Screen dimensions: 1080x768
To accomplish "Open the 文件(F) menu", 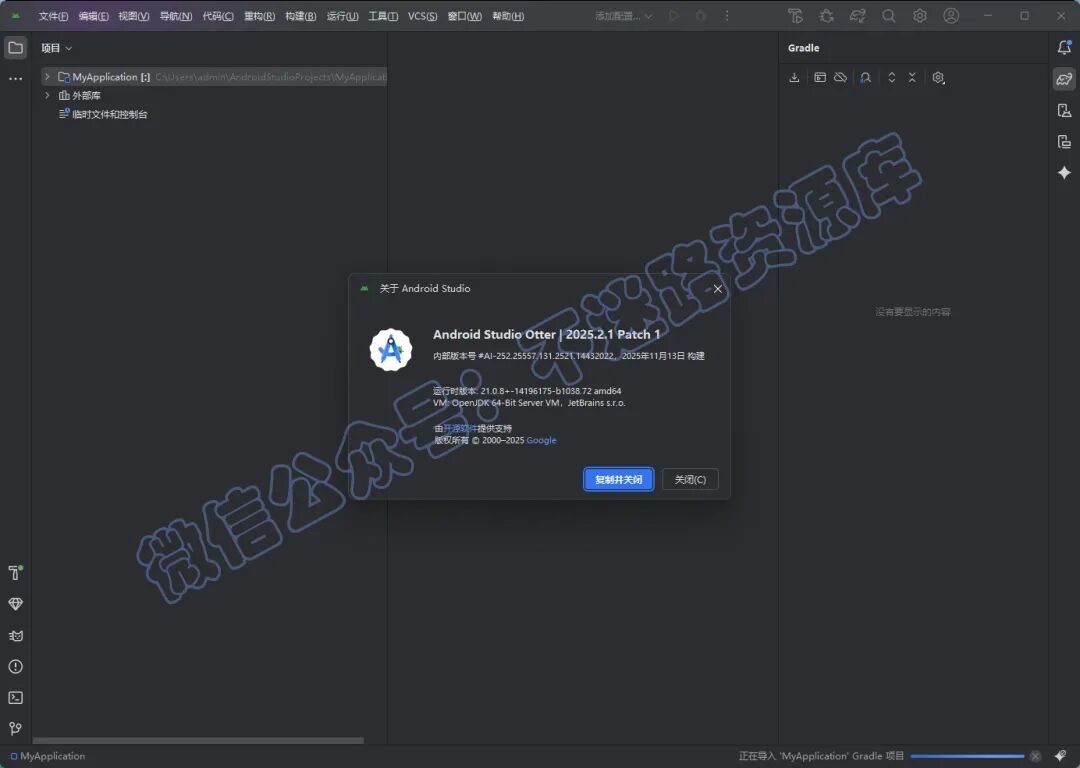I will (53, 16).
